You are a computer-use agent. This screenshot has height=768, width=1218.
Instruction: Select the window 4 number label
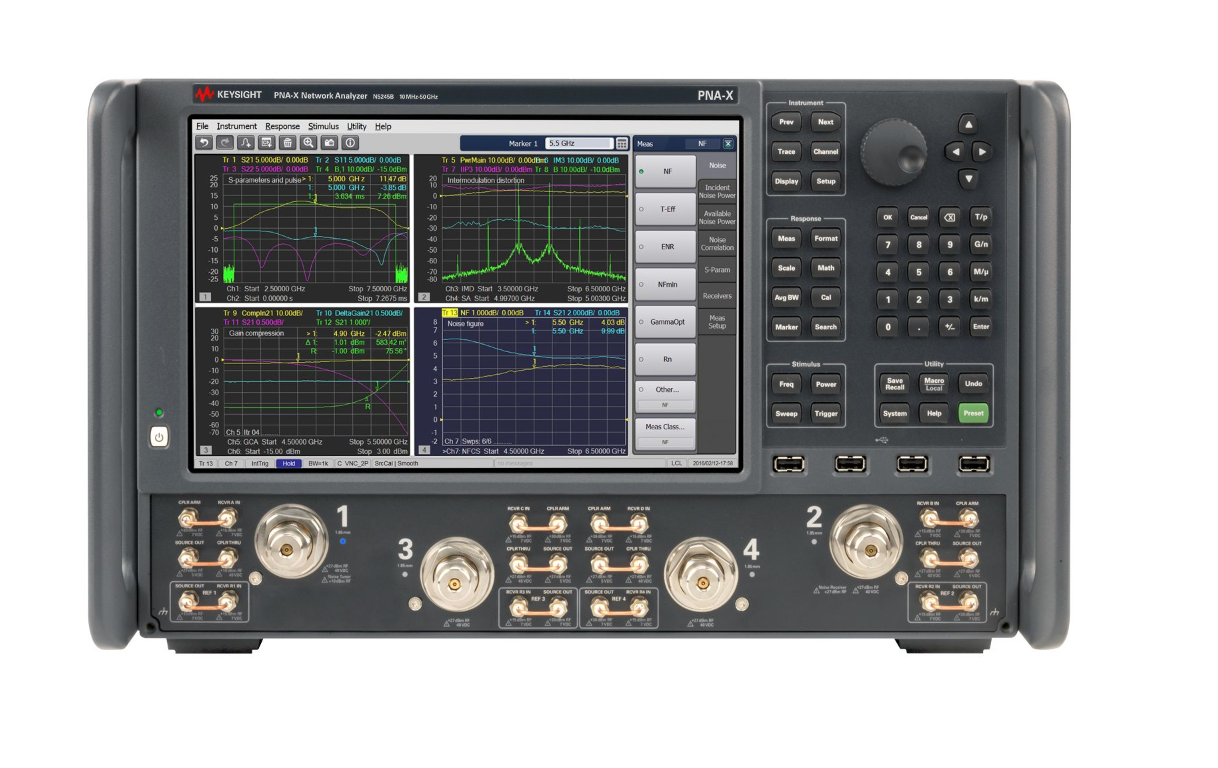click(423, 450)
